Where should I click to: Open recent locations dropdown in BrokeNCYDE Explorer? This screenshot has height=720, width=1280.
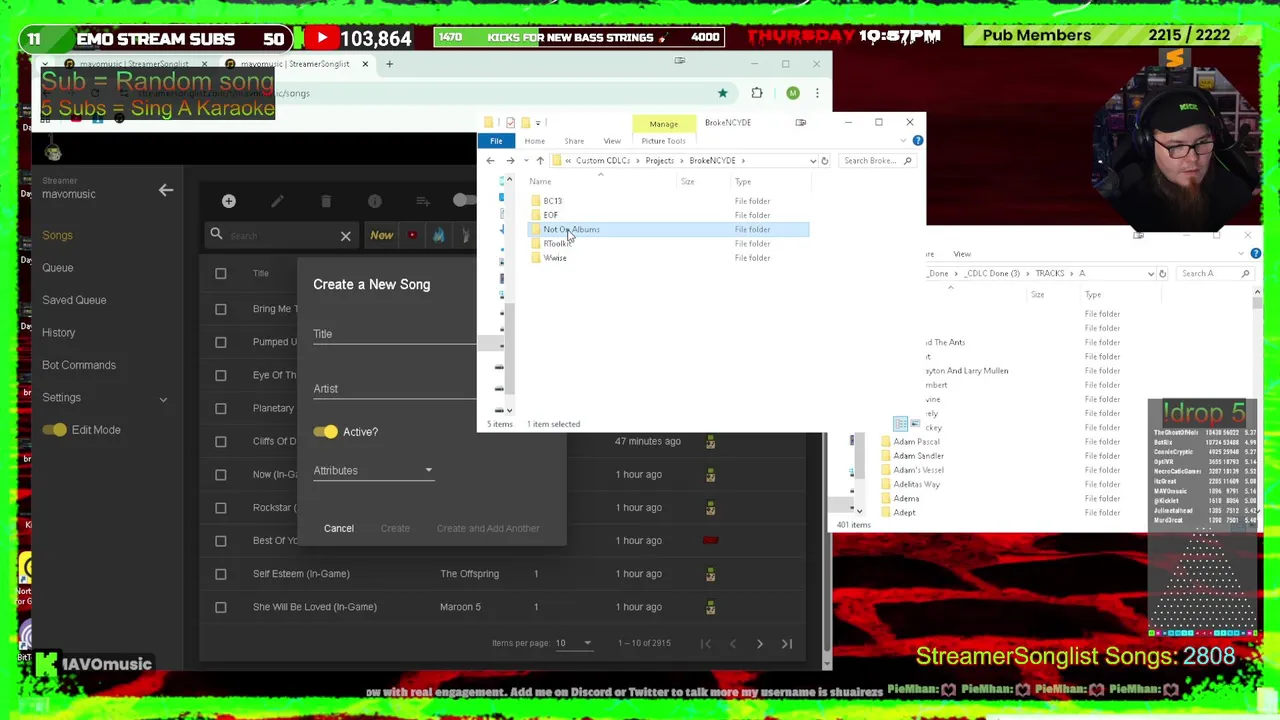pyautogui.click(x=526, y=160)
